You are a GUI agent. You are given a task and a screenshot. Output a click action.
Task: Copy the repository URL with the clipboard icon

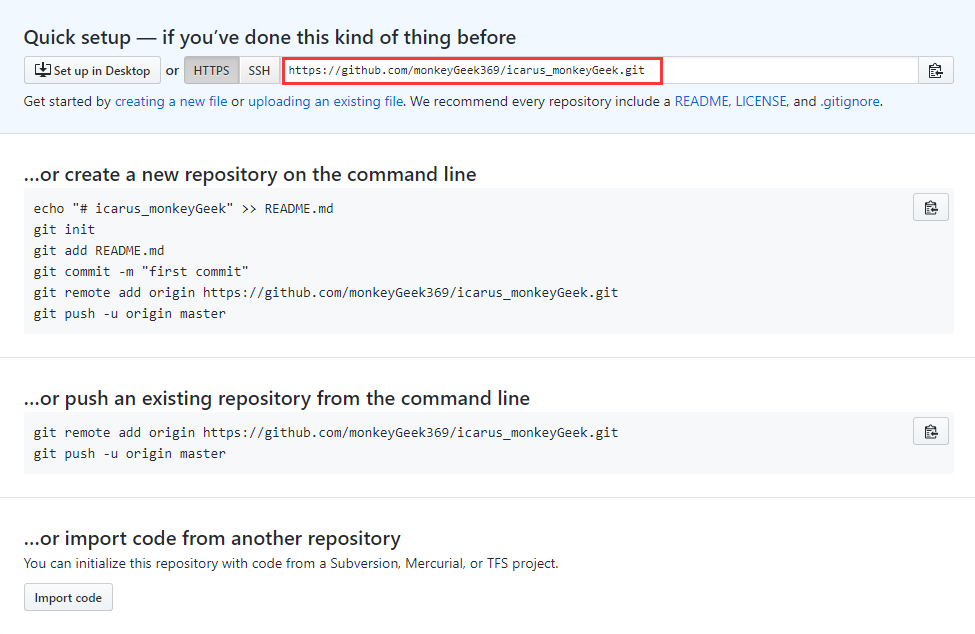[x=935, y=70]
